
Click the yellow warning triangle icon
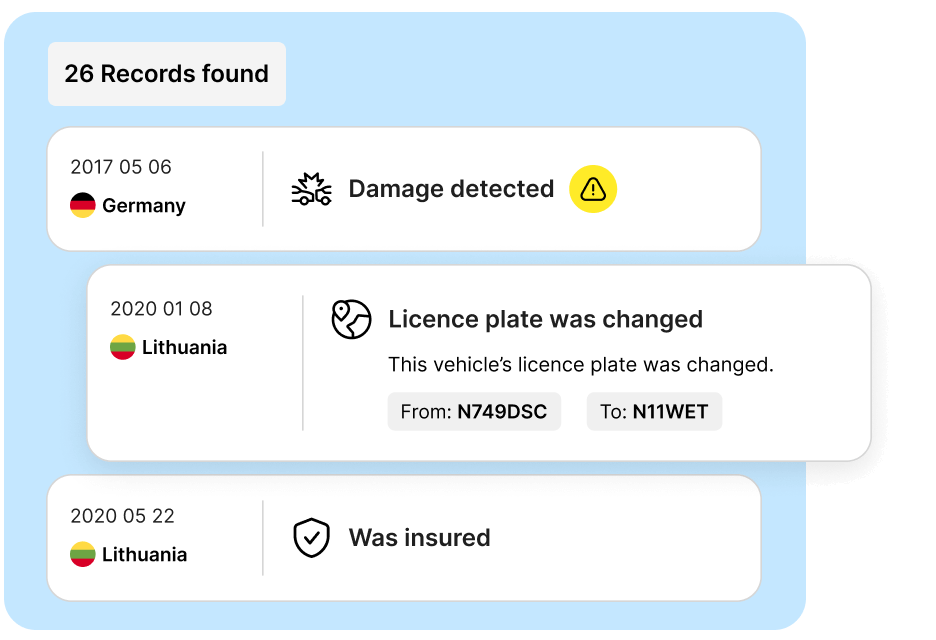click(593, 189)
